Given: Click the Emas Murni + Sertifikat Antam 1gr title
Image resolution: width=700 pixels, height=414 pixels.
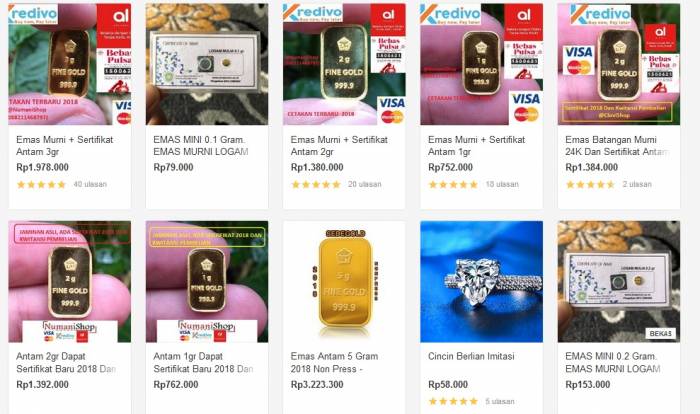Looking at the screenshot, I should [x=476, y=146].
